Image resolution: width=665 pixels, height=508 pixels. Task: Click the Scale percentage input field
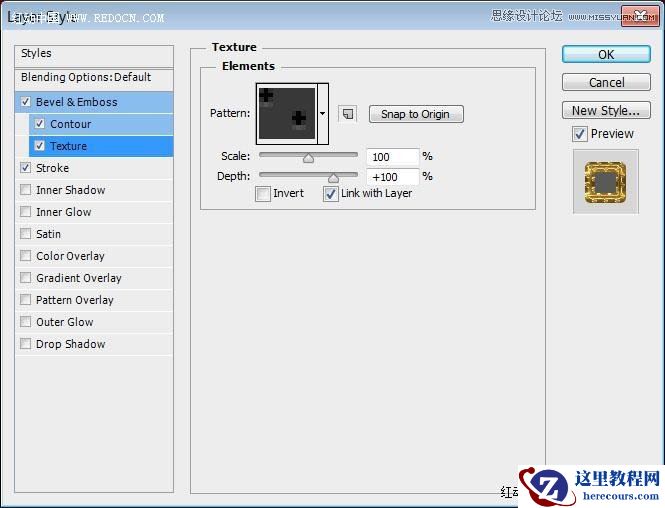click(x=393, y=157)
